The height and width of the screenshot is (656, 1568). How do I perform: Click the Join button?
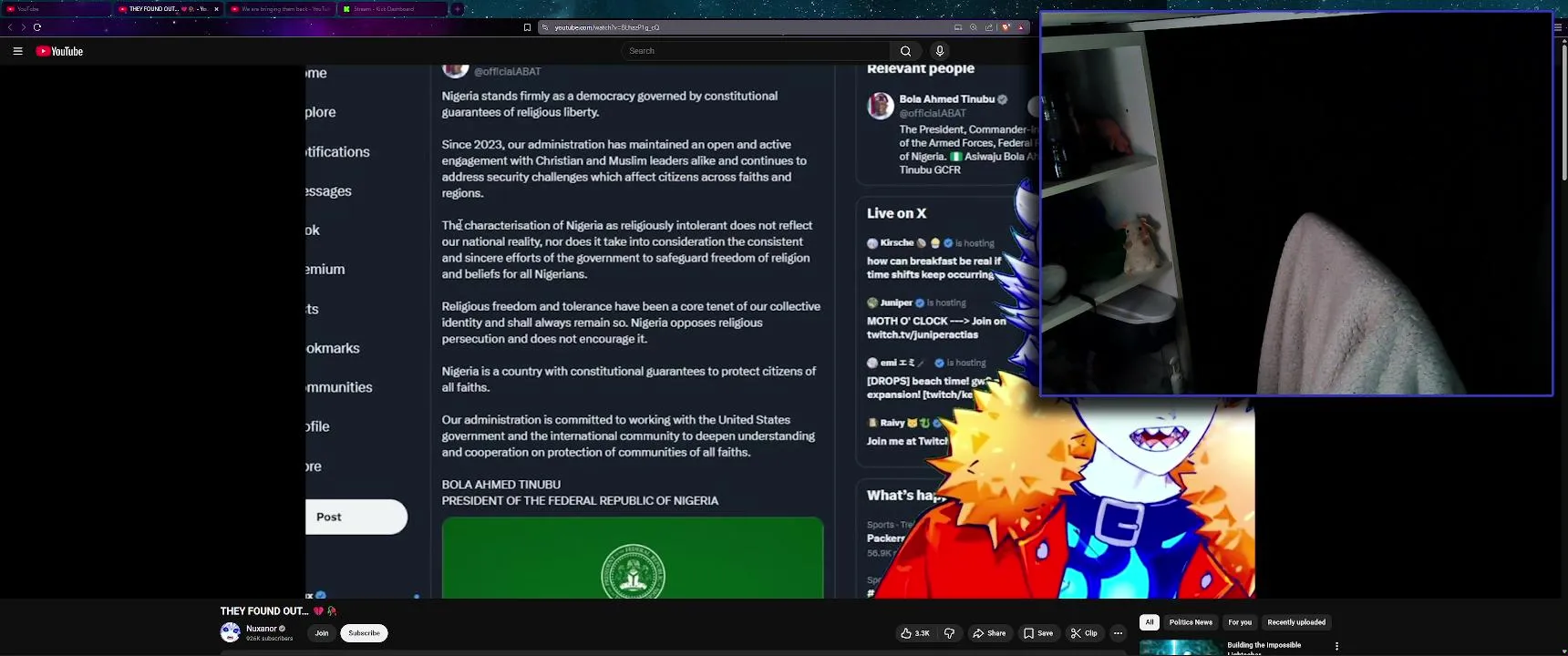322,633
